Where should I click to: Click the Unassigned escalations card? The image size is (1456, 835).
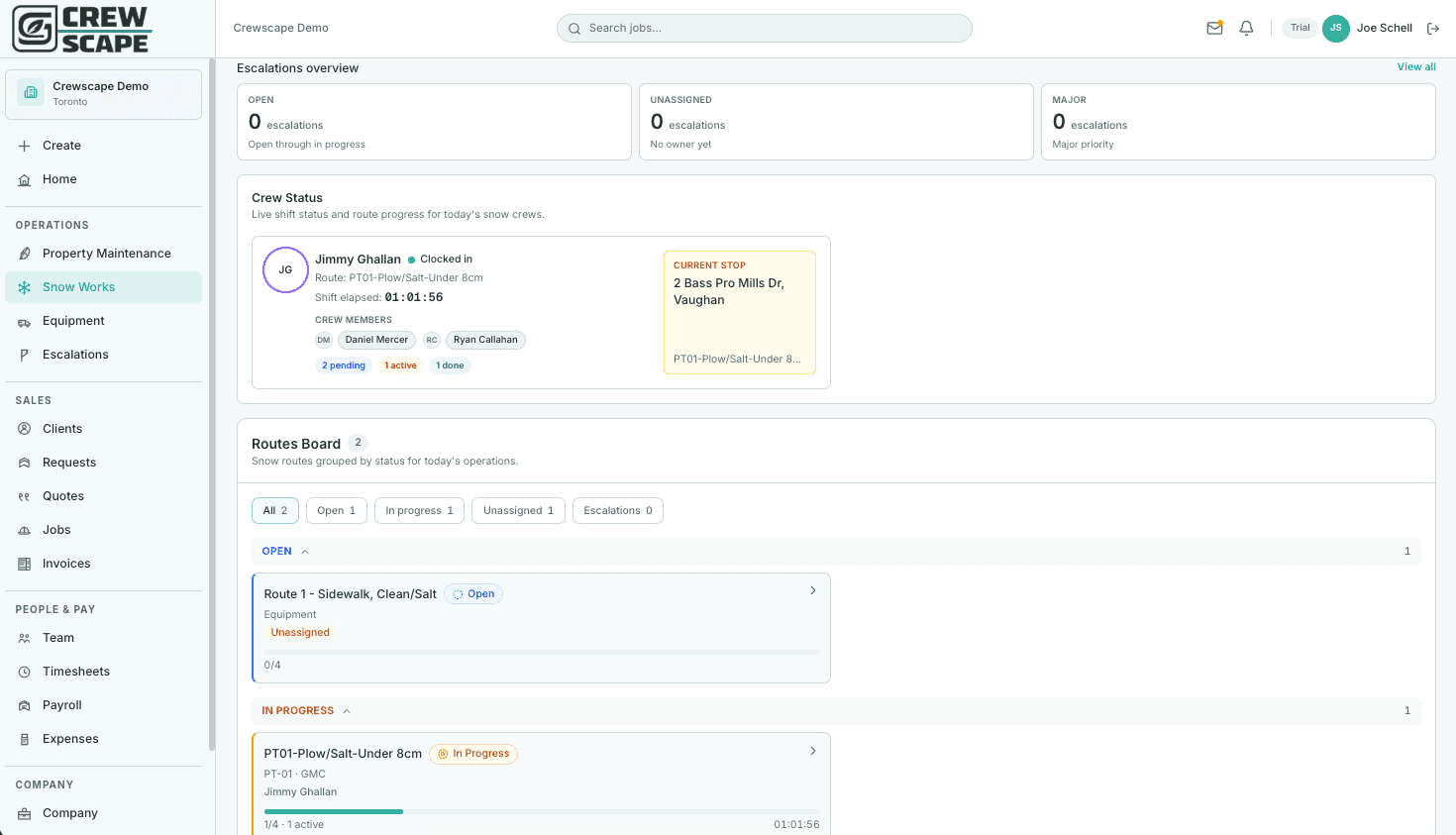coord(836,122)
